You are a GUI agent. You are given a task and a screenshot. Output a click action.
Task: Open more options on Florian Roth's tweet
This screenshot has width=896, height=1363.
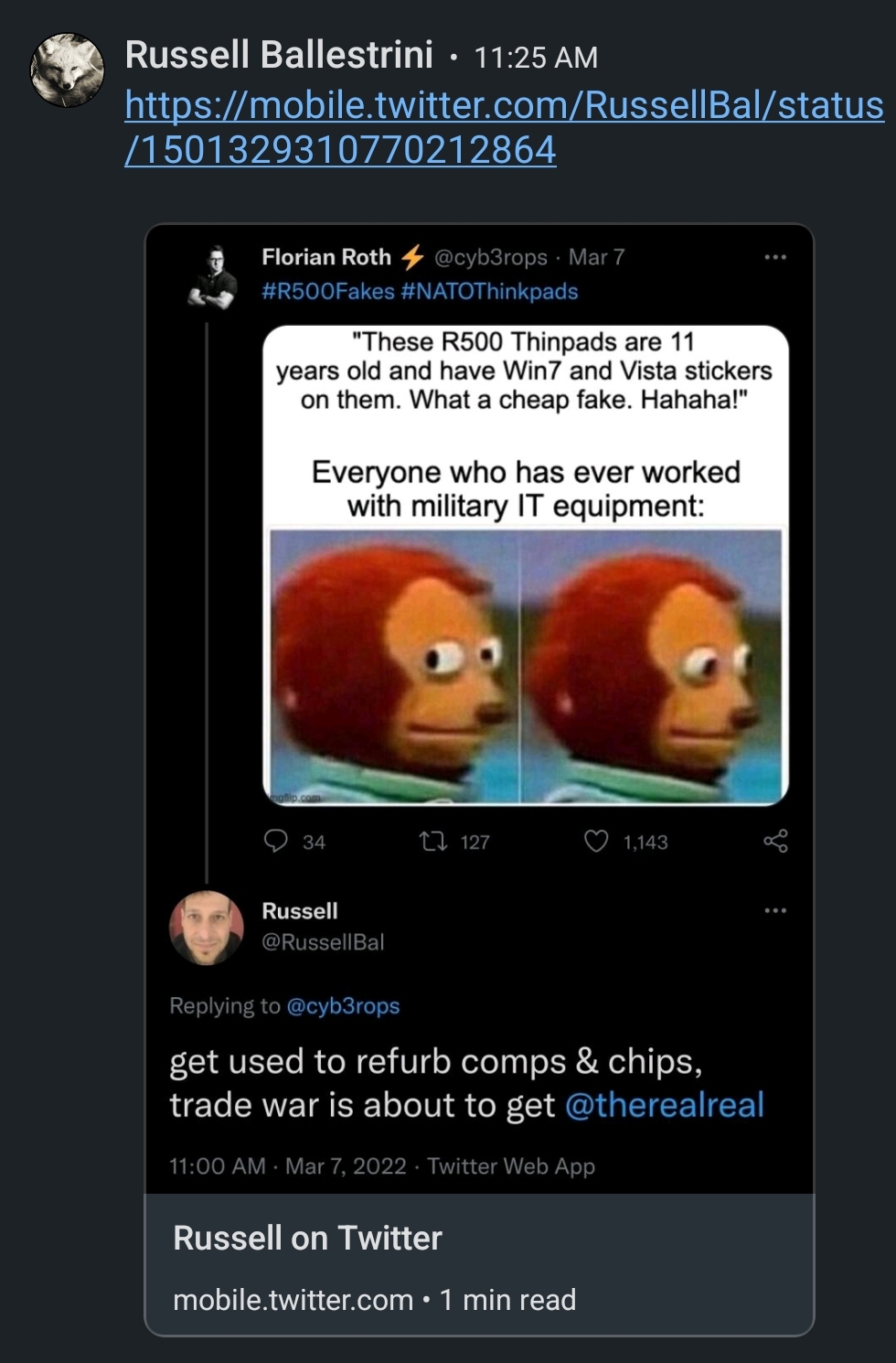pyautogui.click(x=775, y=257)
